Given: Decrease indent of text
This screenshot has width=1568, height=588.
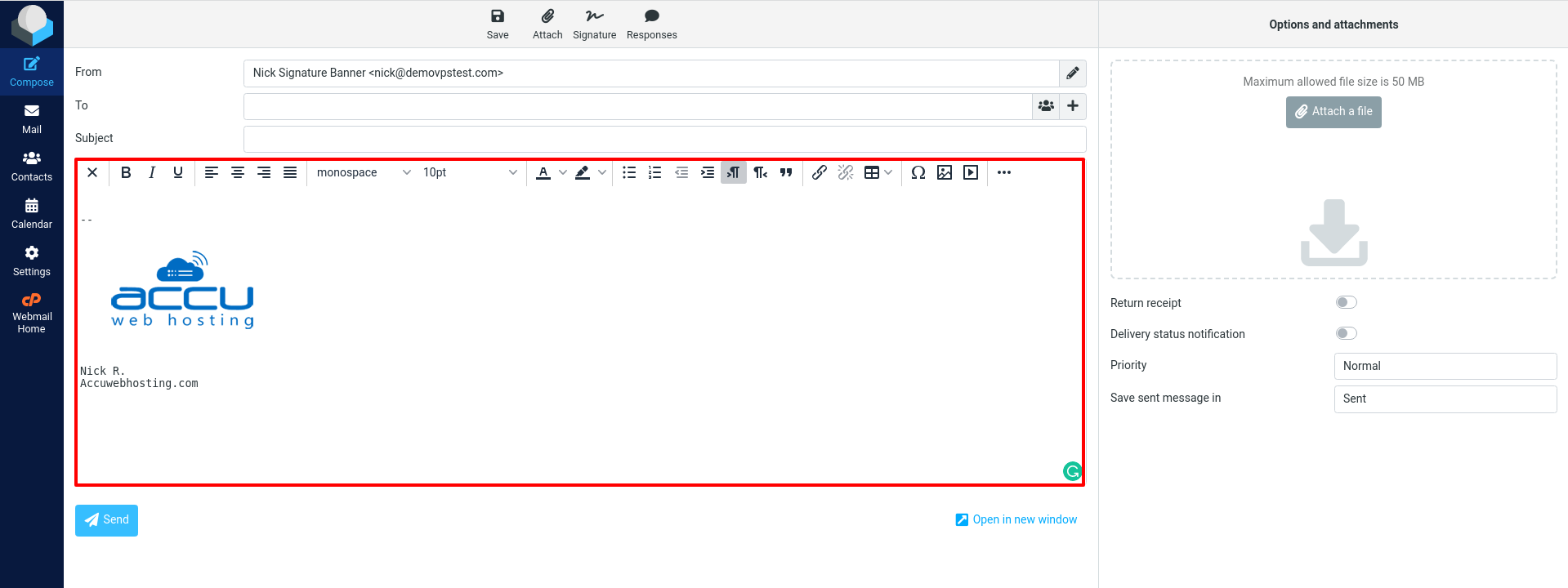Looking at the screenshot, I should pyautogui.click(x=681, y=172).
